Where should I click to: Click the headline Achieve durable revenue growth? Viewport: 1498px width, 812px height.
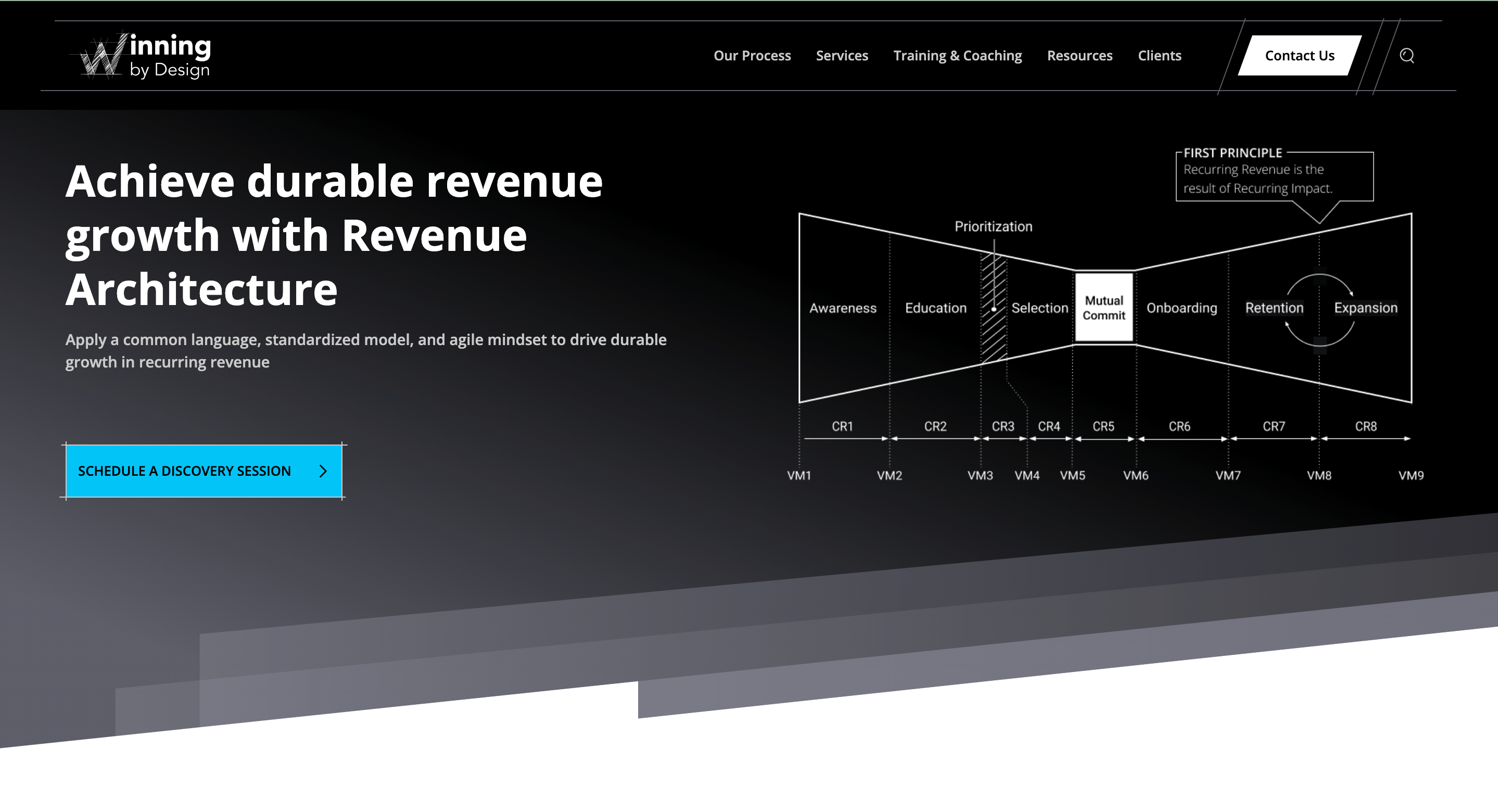334,236
